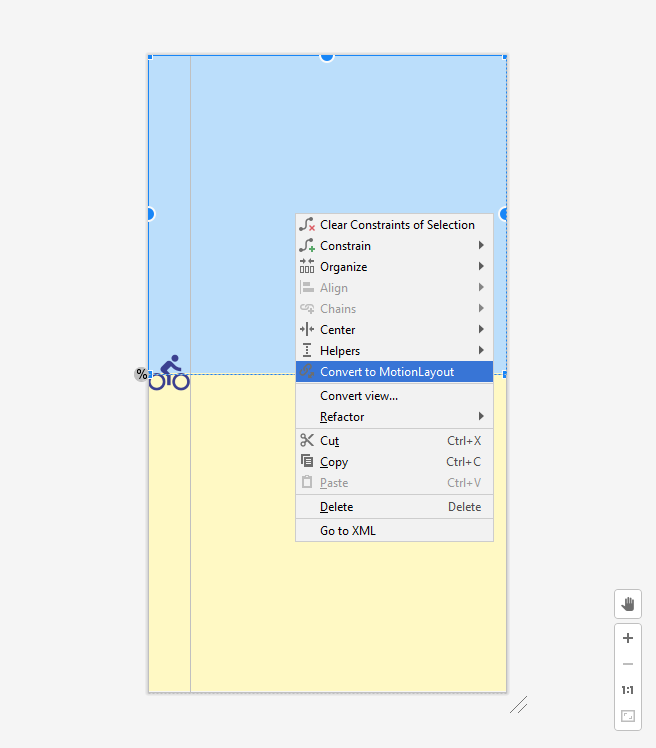Image resolution: width=656 pixels, height=748 pixels.
Task: Click the zoom to fit screen icon
Action: coord(628,716)
